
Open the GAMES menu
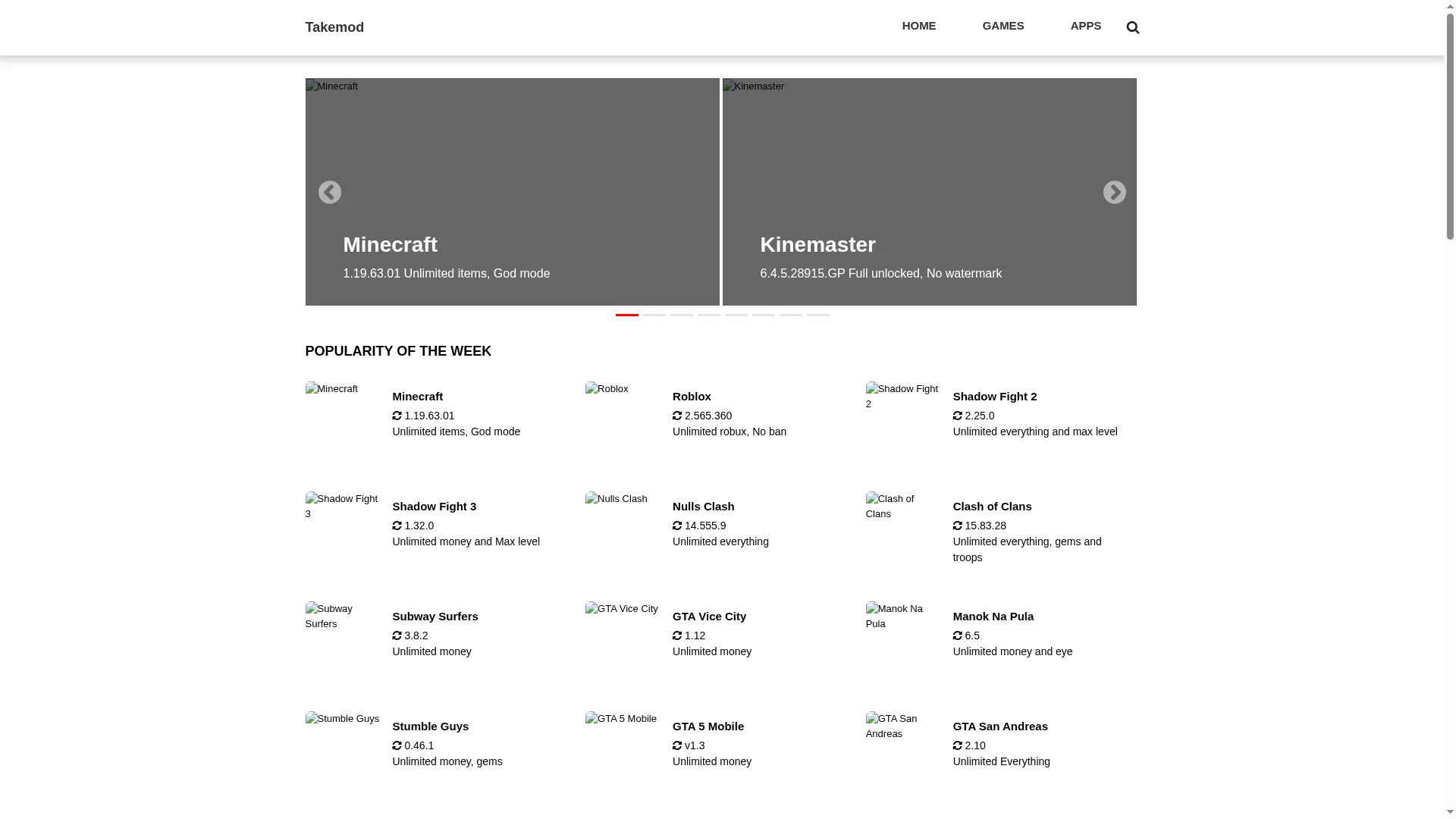1003,26
